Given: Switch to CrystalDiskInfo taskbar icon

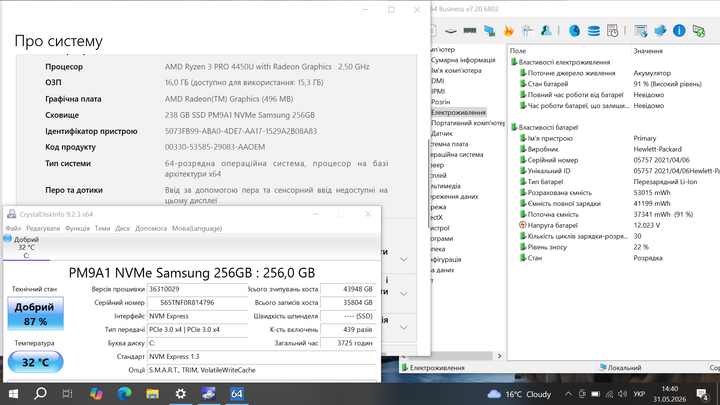Looking at the screenshot, I should tap(208, 394).
